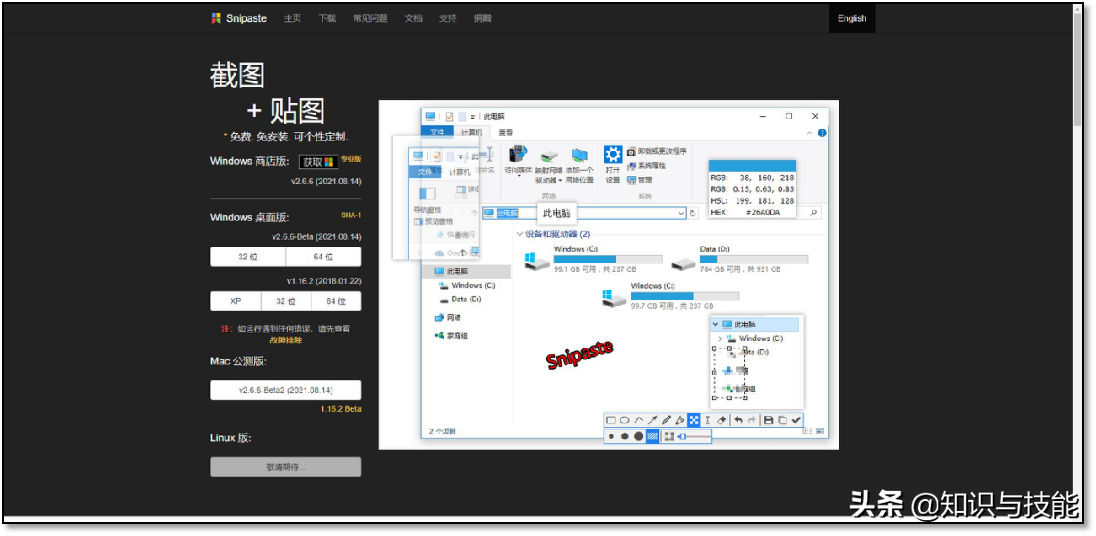Click the 获取 Windows store button
The image size is (1096, 536).
tap(318, 161)
